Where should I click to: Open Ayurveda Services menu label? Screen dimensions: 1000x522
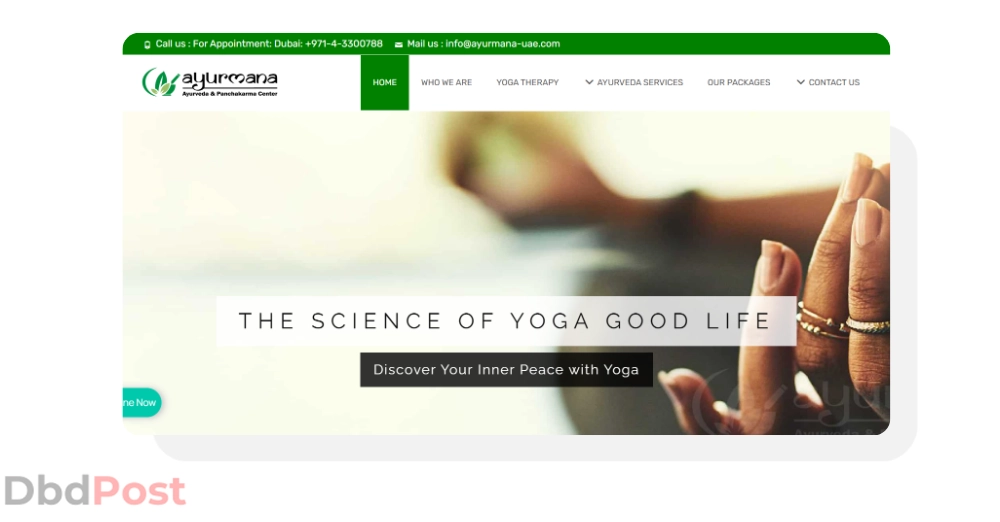pyautogui.click(x=640, y=82)
